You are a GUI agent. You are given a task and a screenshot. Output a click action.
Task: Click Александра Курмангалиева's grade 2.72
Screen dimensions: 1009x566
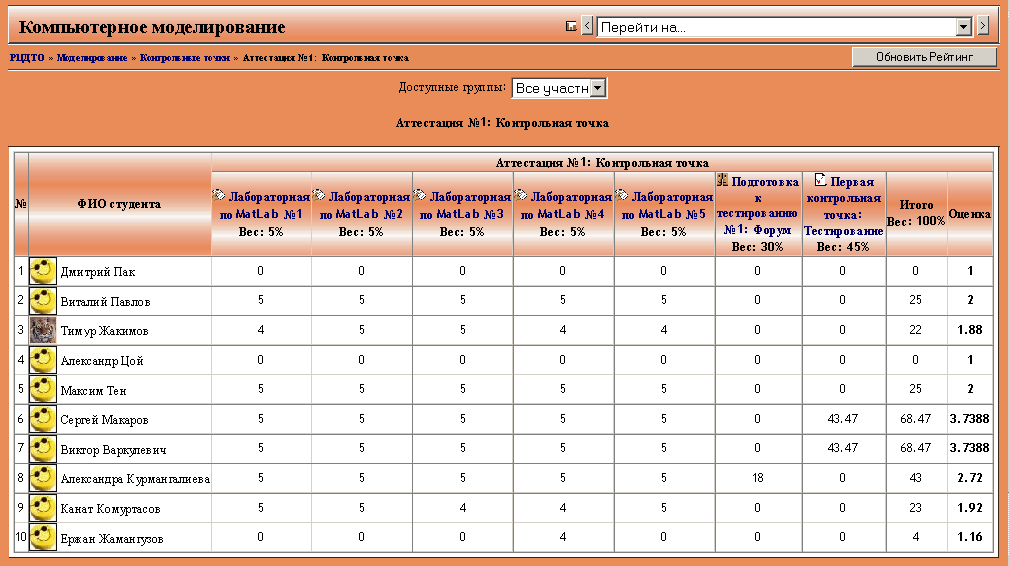pos(970,478)
